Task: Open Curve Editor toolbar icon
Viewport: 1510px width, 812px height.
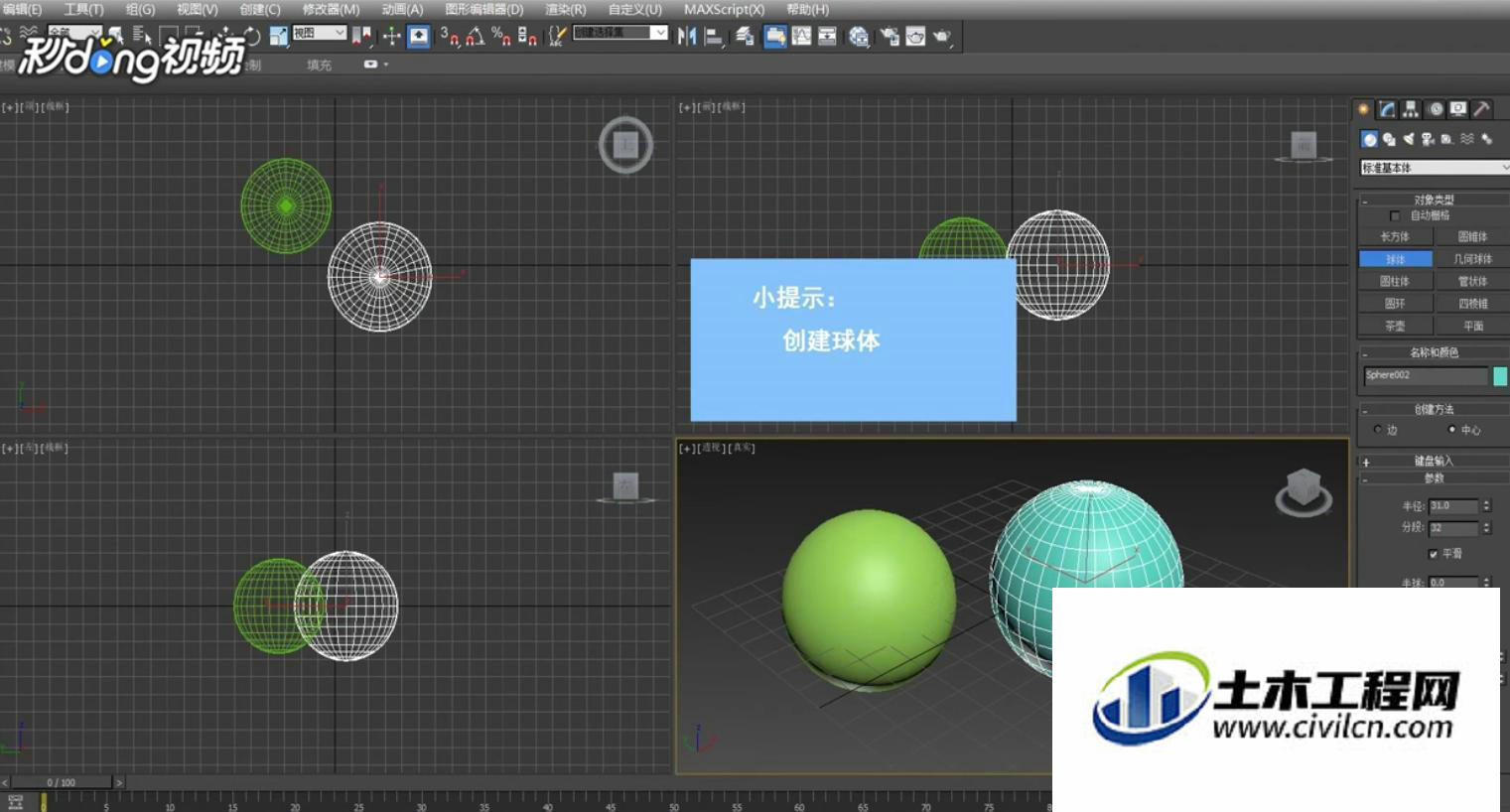Action: (801, 37)
